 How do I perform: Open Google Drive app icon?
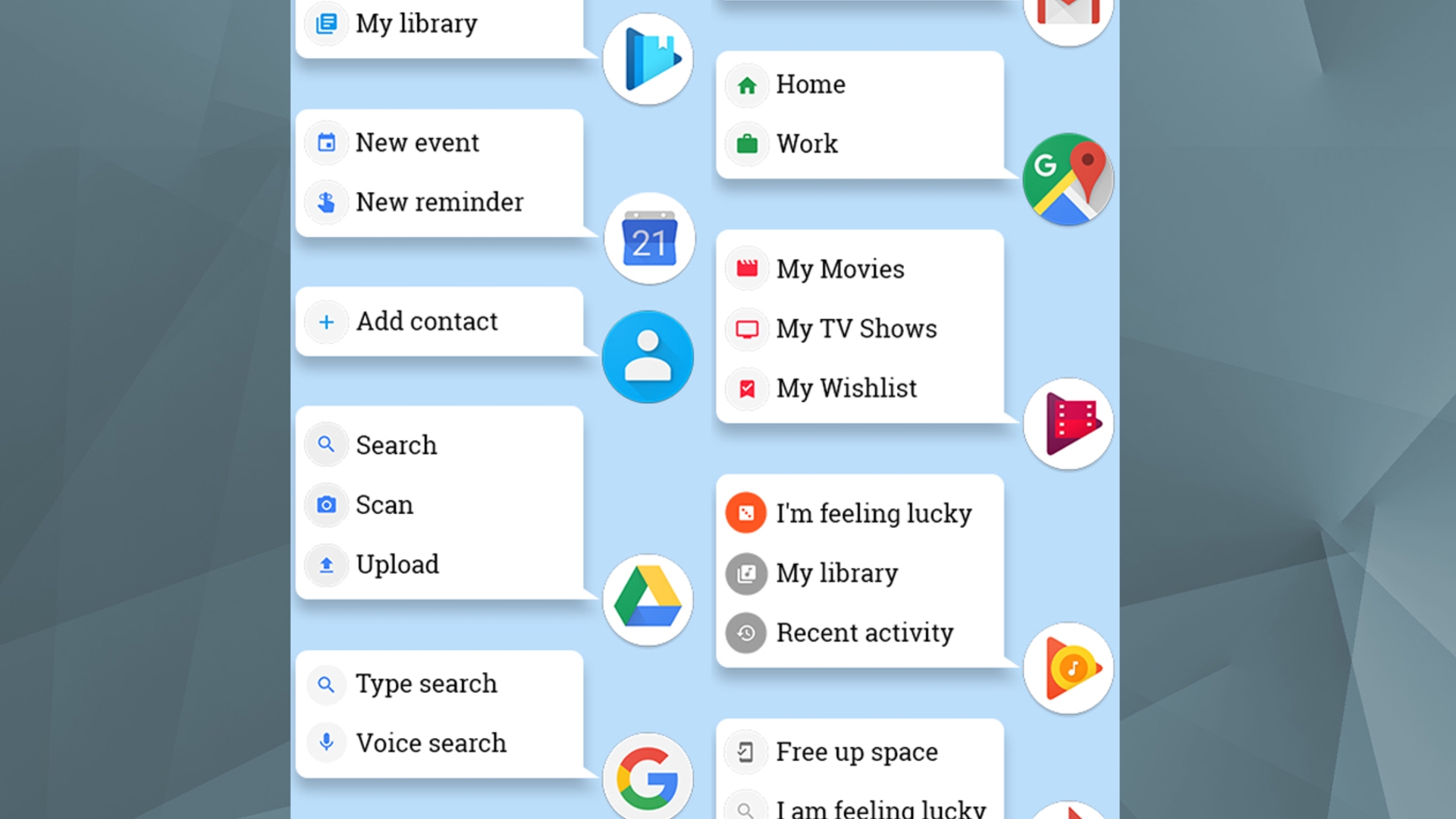click(648, 601)
